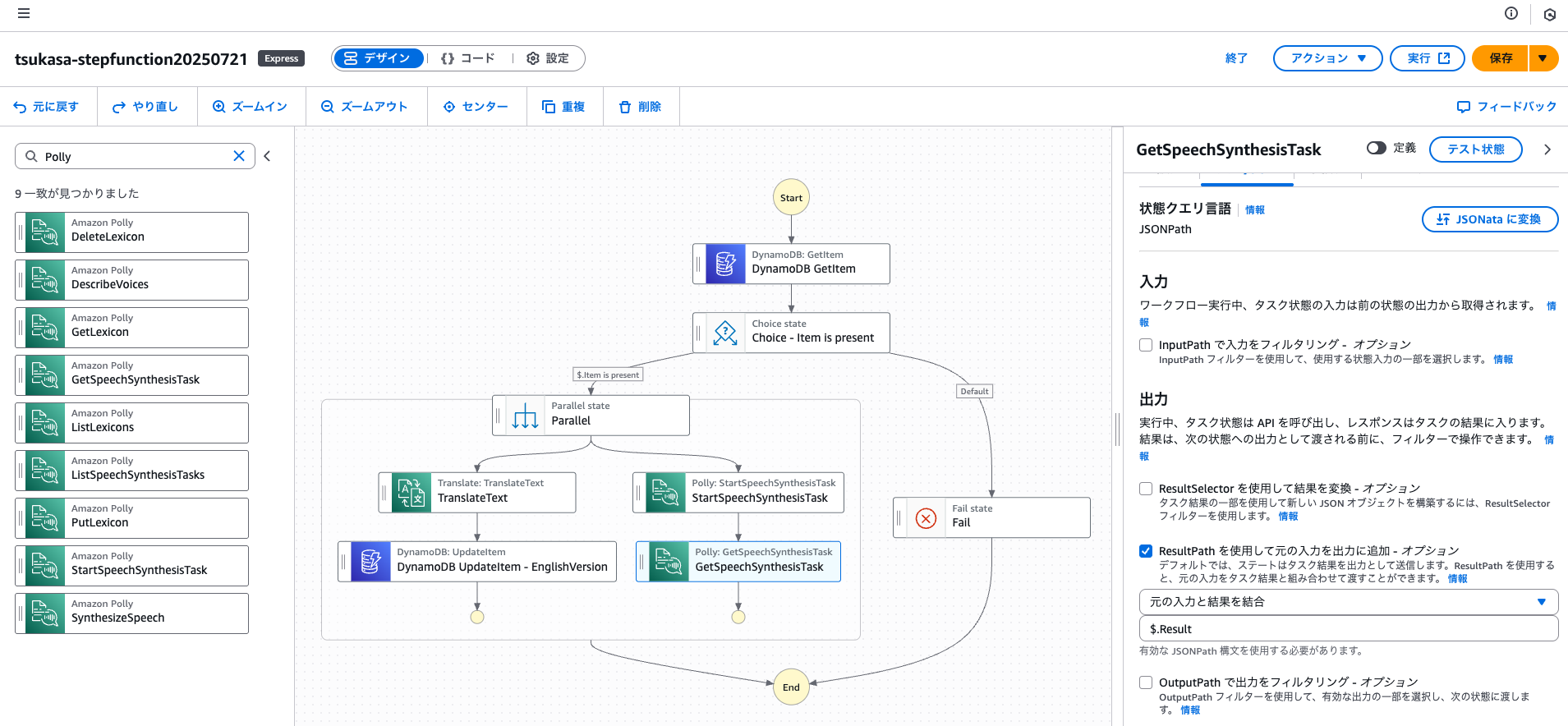Click the Polly search input field

135,156
